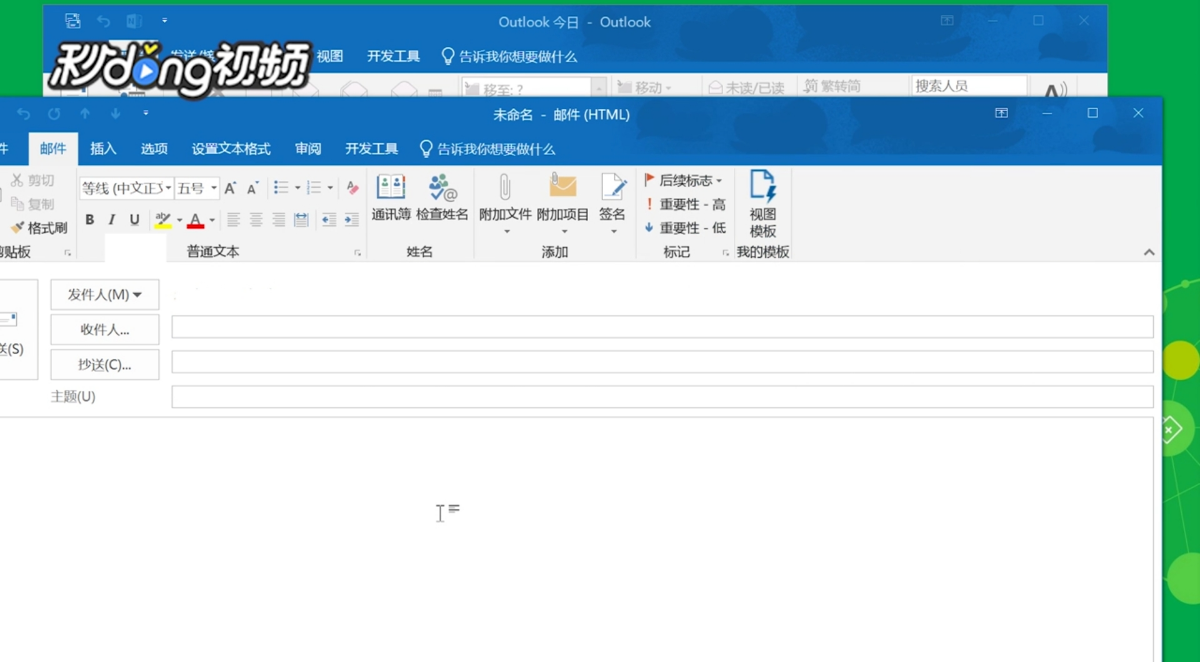1200x662 pixels.
Task: Set high importance (重要性 - 高)
Action: tap(685, 204)
